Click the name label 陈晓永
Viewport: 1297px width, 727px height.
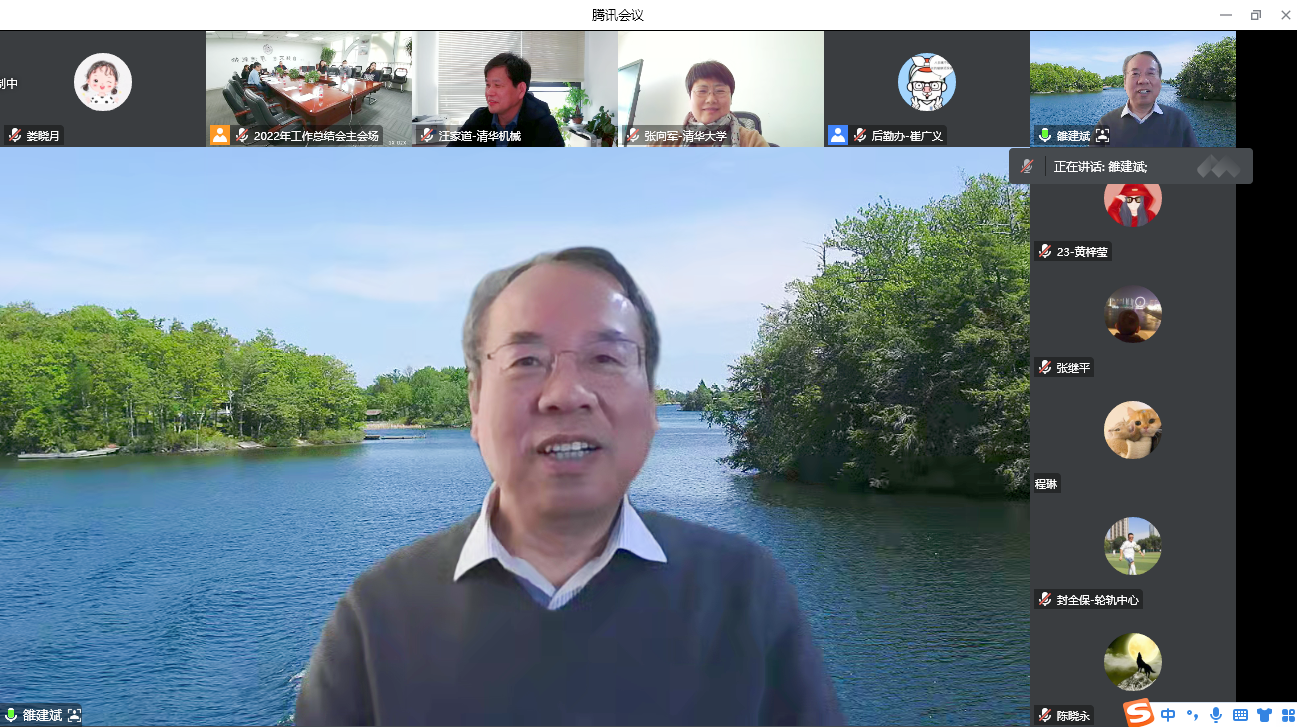[x=1074, y=715]
